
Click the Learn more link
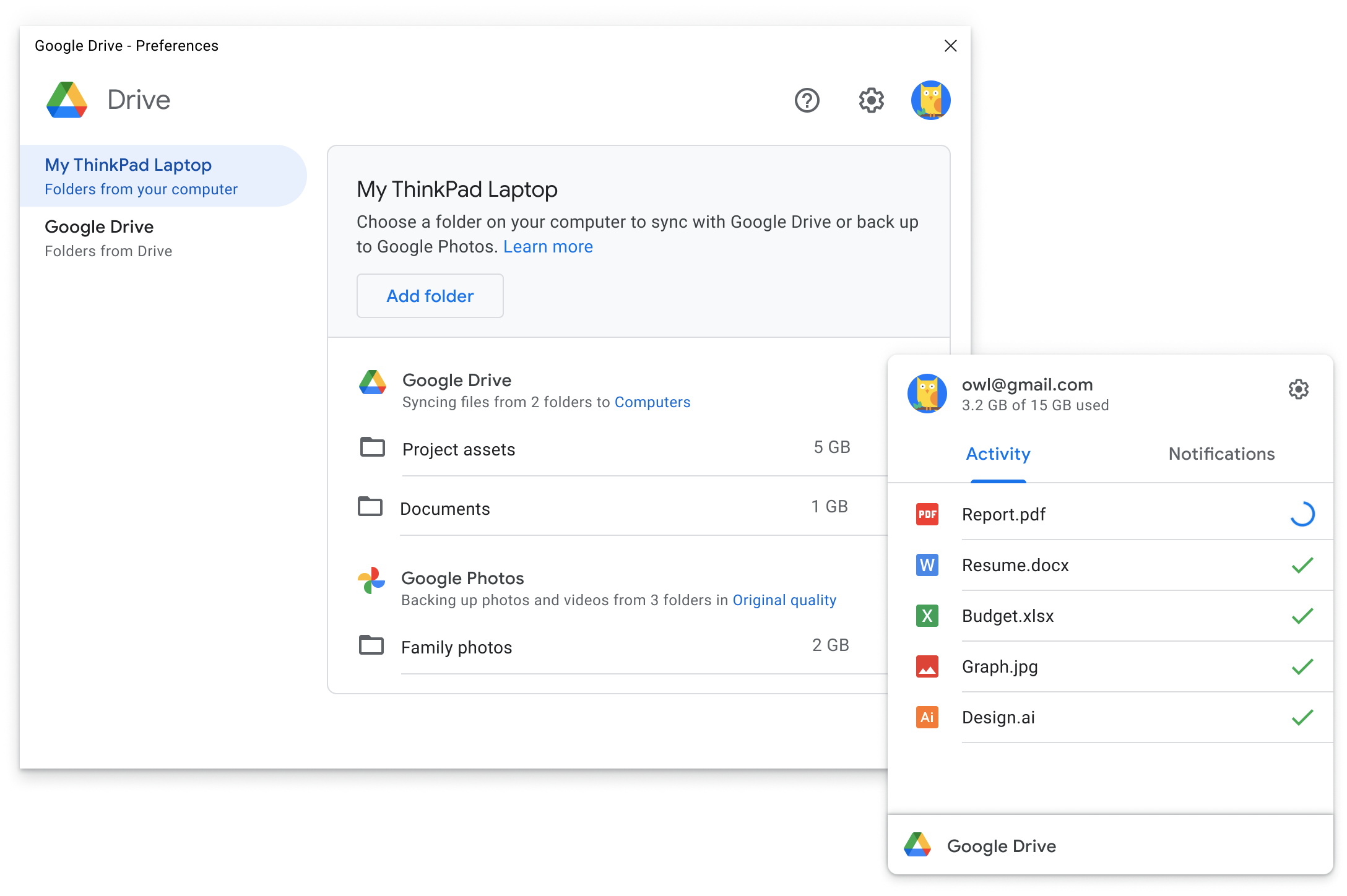point(548,246)
